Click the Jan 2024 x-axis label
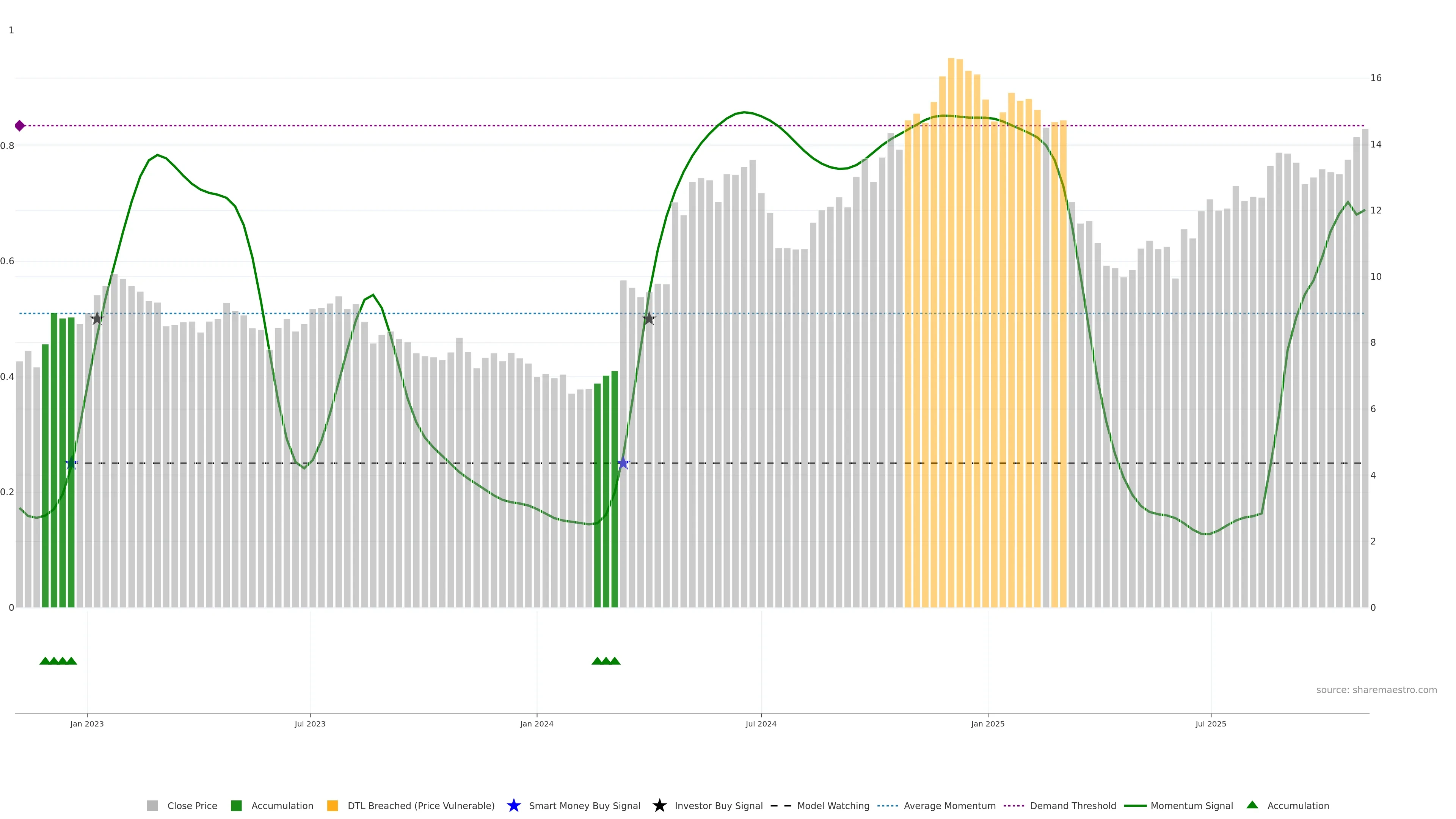The height and width of the screenshot is (819, 1456). click(x=537, y=724)
